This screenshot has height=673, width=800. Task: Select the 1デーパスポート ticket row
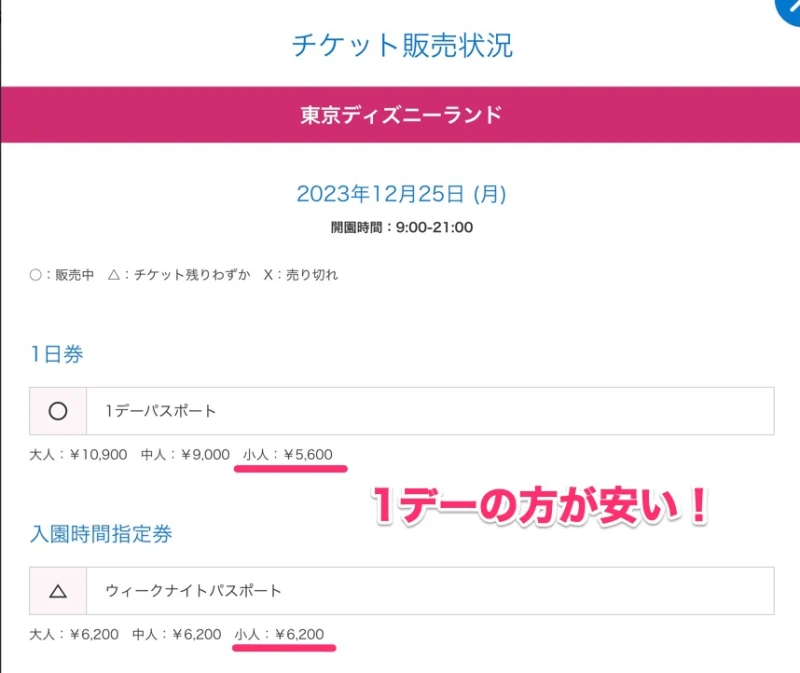click(400, 410)
